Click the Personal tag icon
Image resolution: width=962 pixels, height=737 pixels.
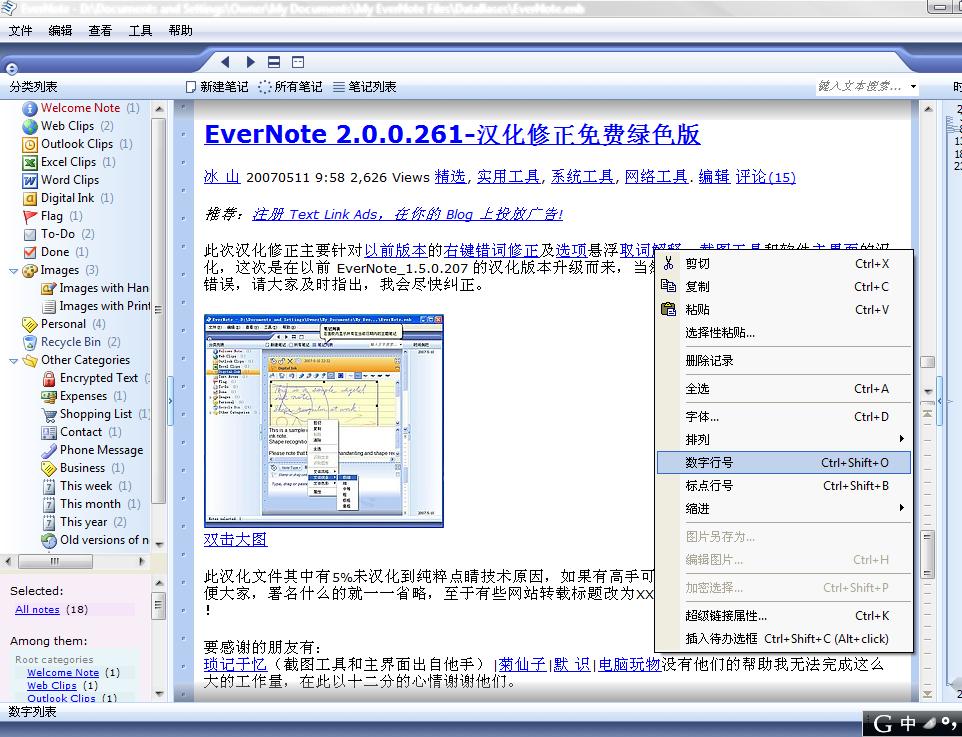point(30,324)
